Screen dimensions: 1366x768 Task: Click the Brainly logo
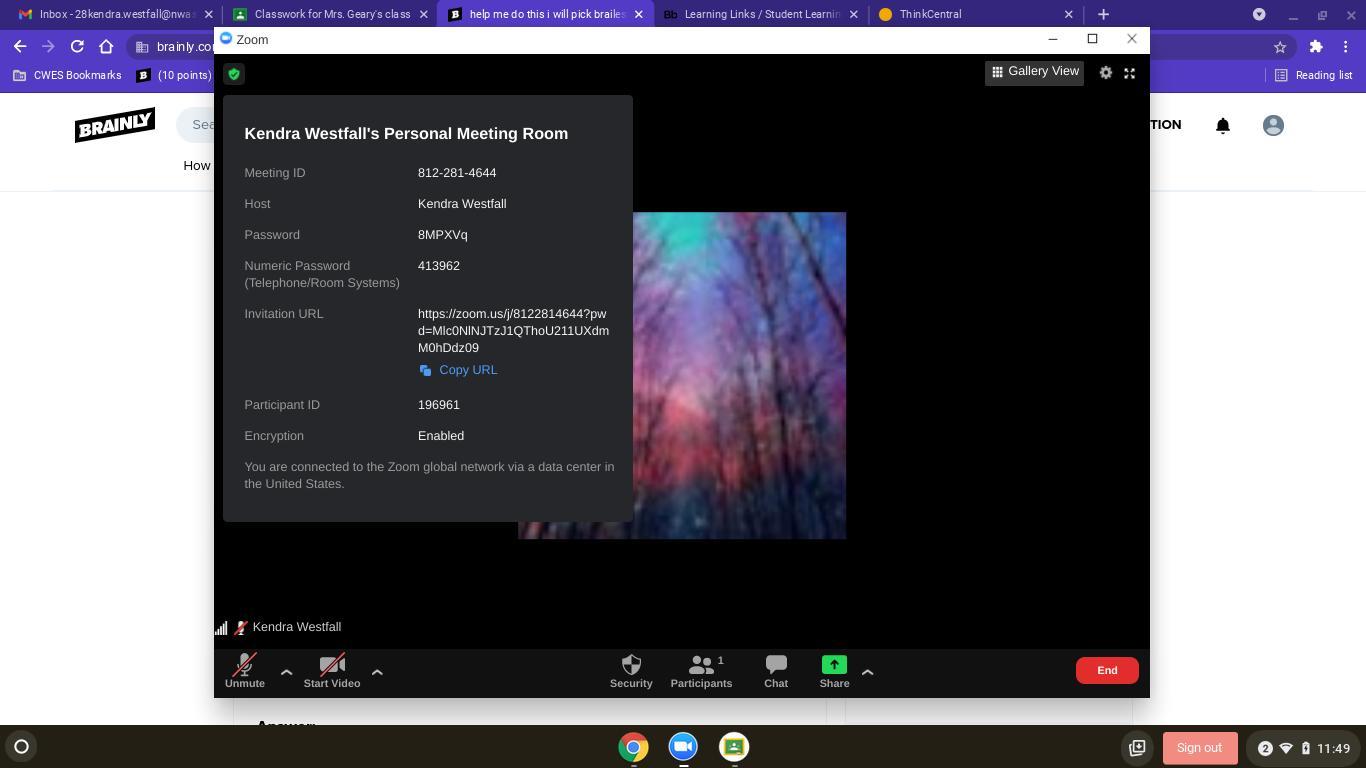115,124
